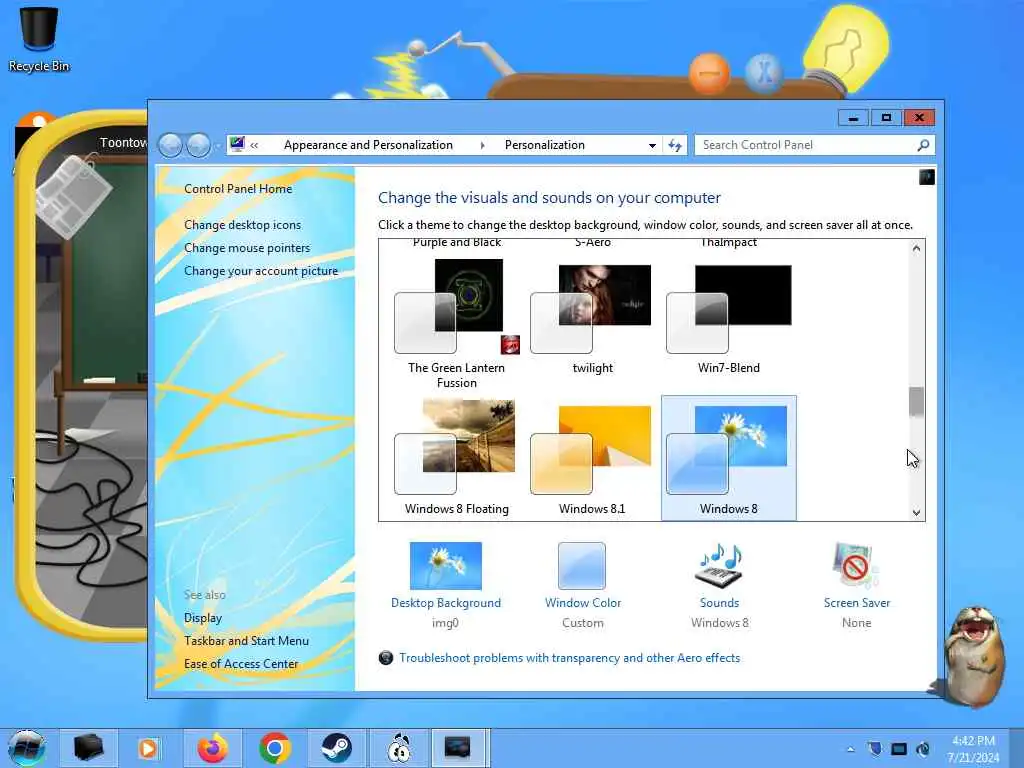The width and height of the screenshot is (1024, 768).
Task: Open Change desktop icons link
Action: 242,225
